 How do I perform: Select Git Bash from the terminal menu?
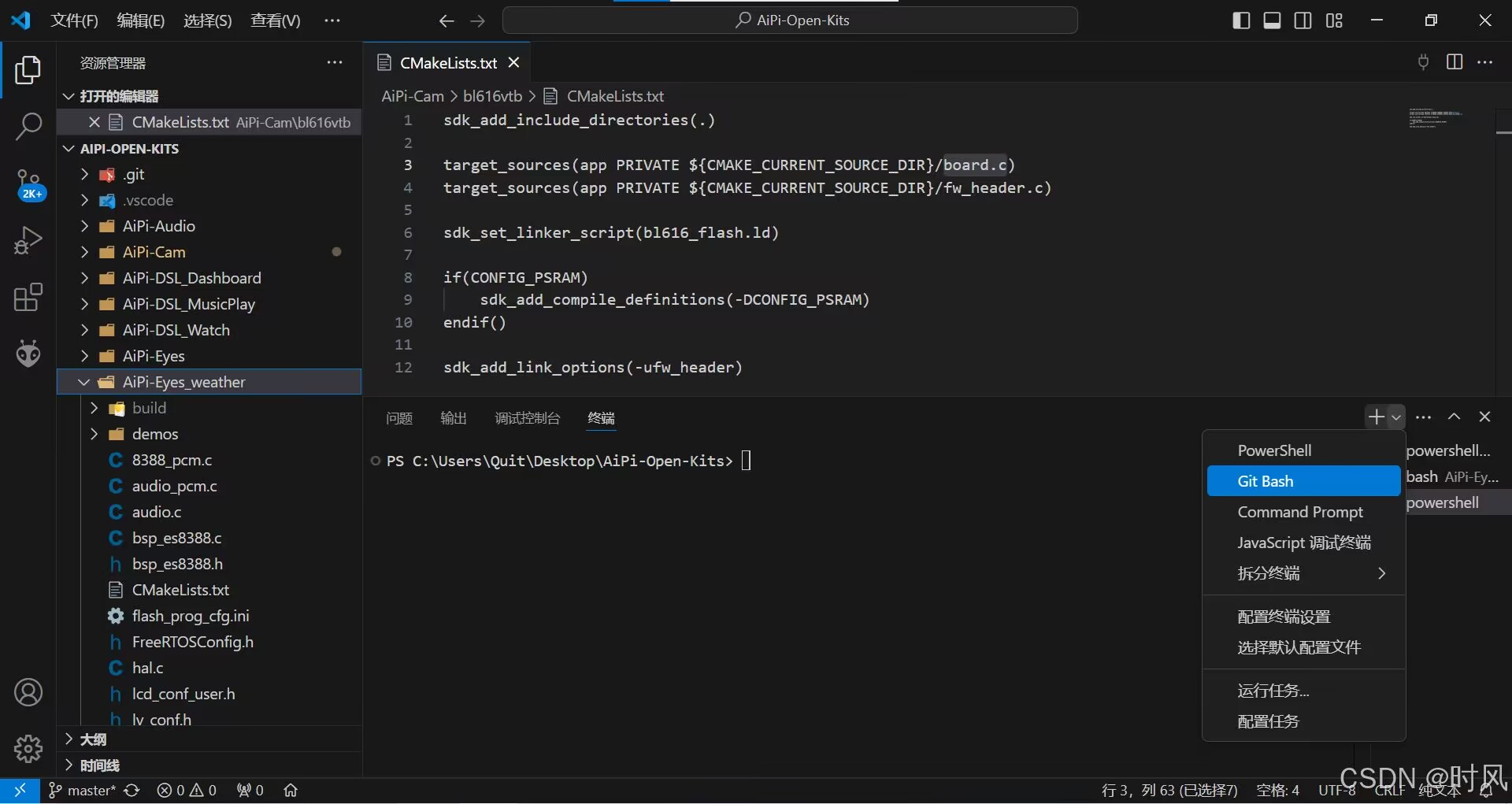pos(1303,481)
